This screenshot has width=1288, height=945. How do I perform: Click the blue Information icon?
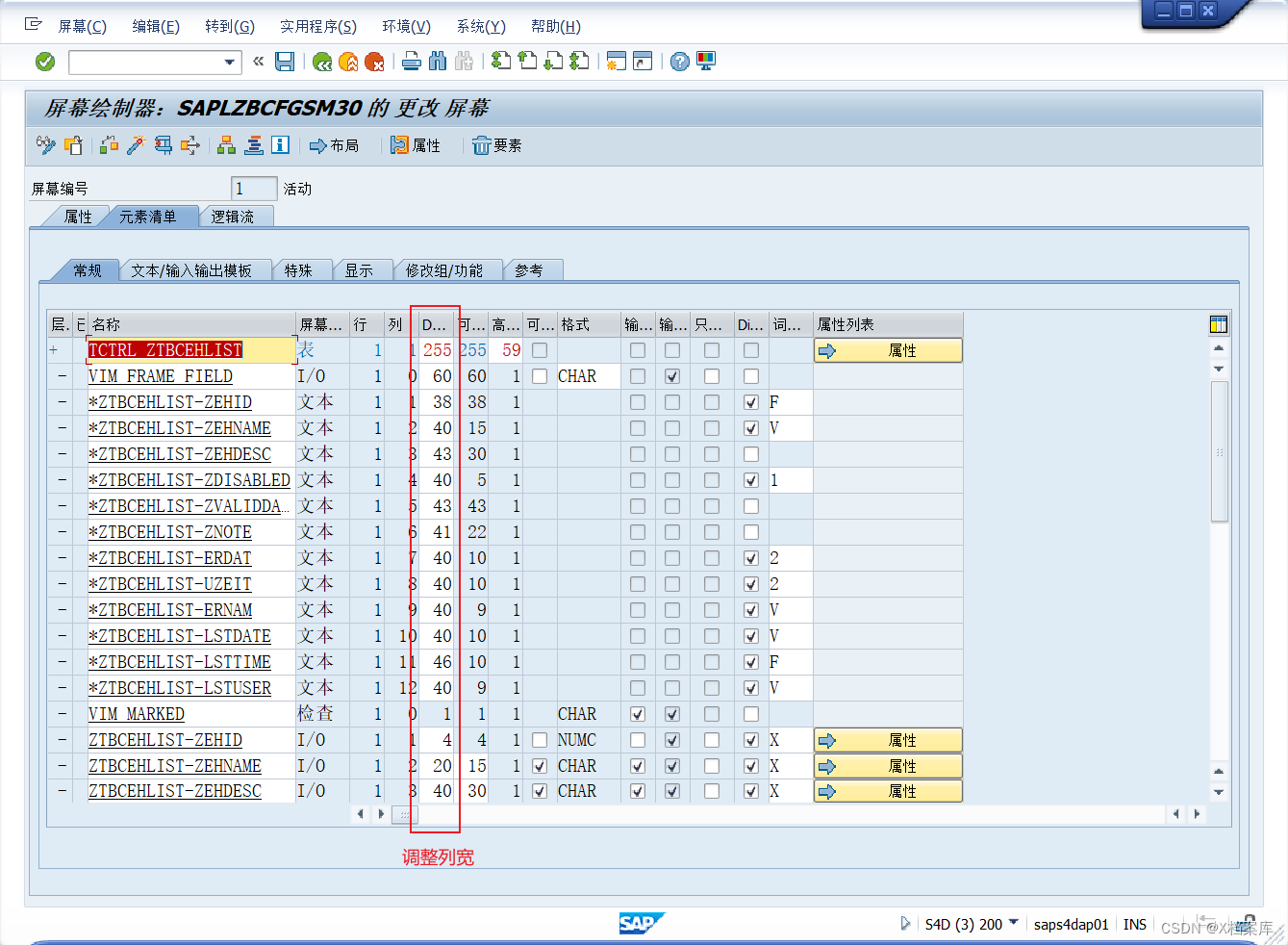click(280, 145)
